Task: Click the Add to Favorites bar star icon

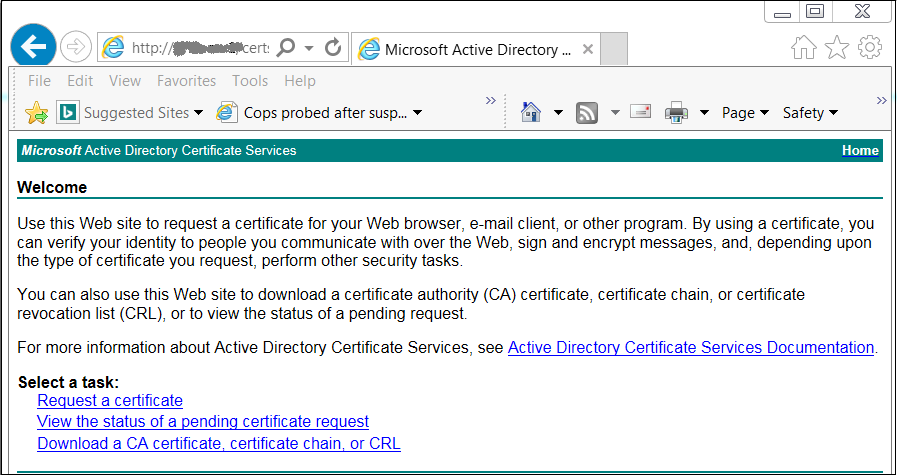Action: click(x=37, y=113)
